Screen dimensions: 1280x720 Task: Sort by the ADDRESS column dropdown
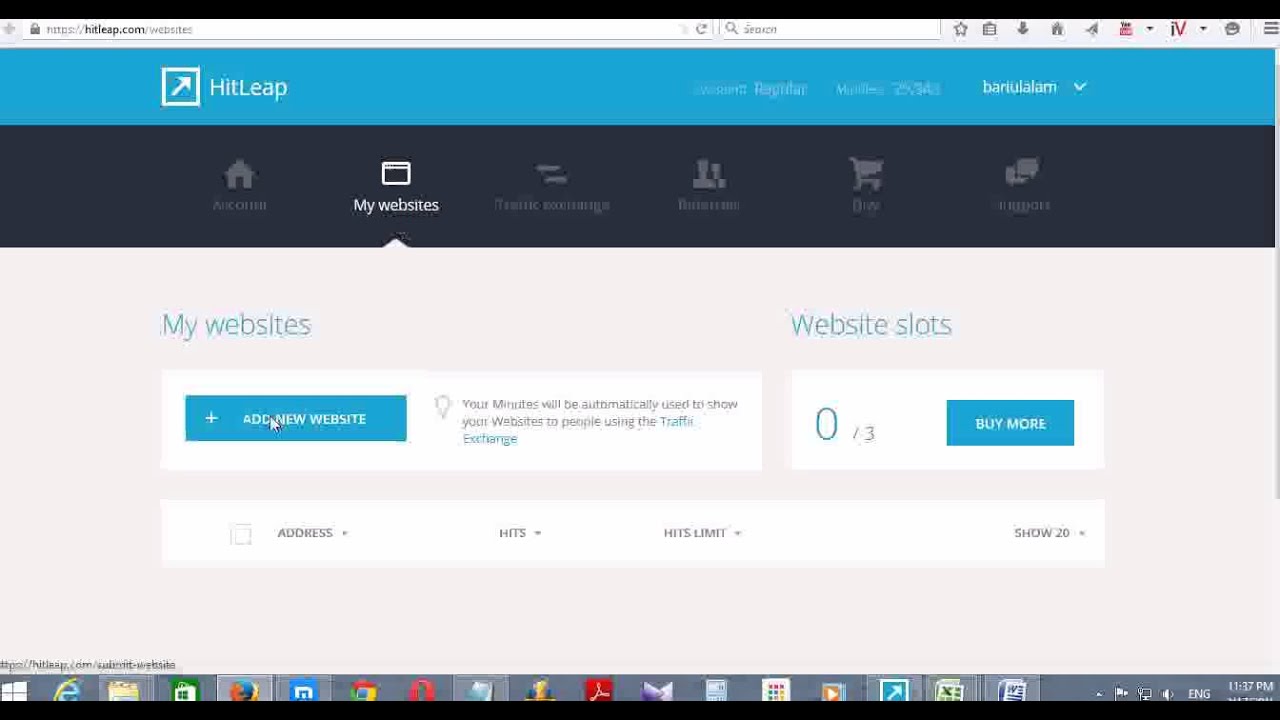[x=312, y=533]
